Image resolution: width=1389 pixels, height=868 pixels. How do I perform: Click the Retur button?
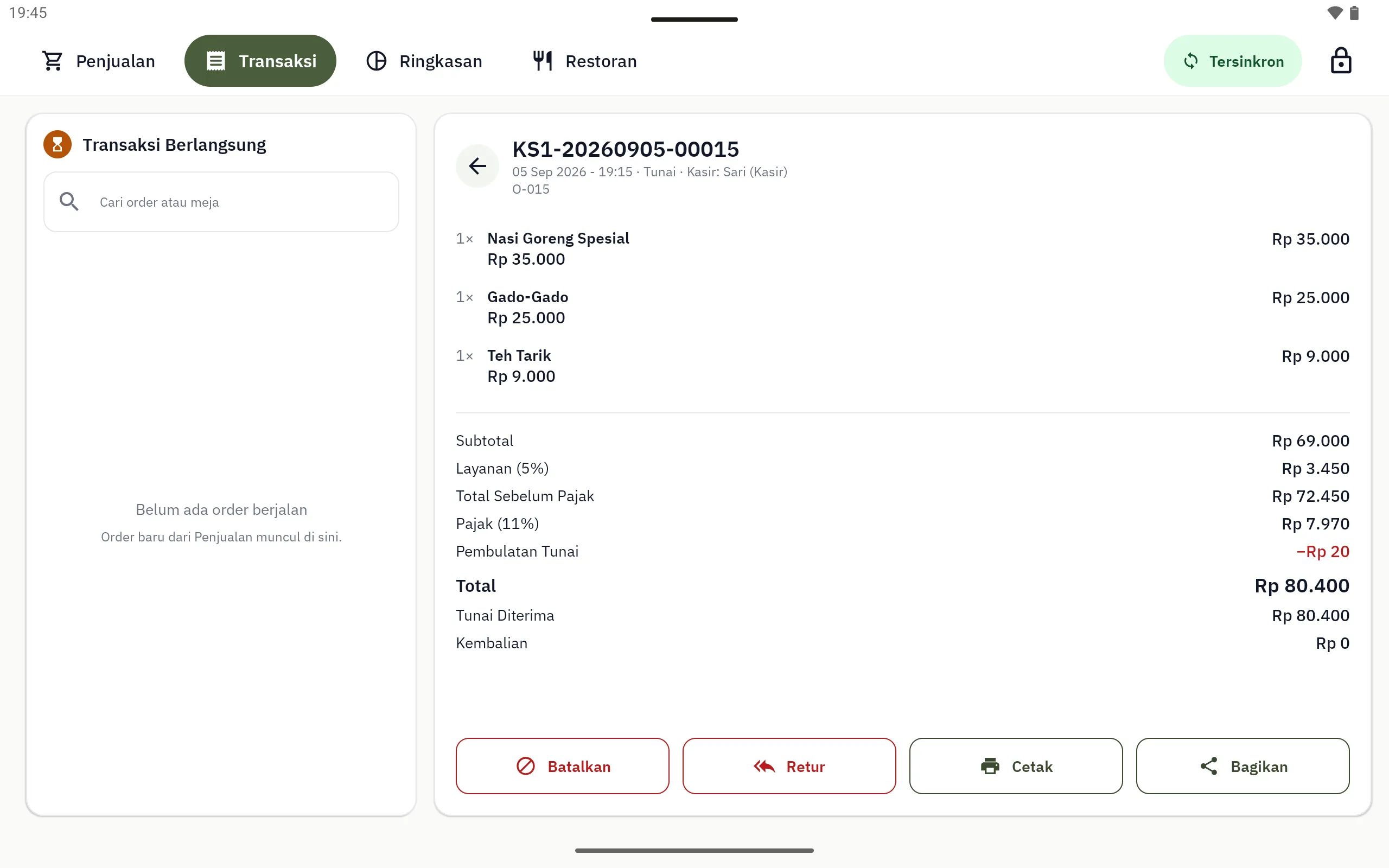[789, 766]
